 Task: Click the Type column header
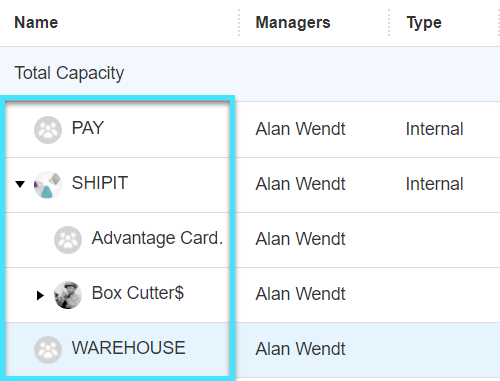pos(424,23)
